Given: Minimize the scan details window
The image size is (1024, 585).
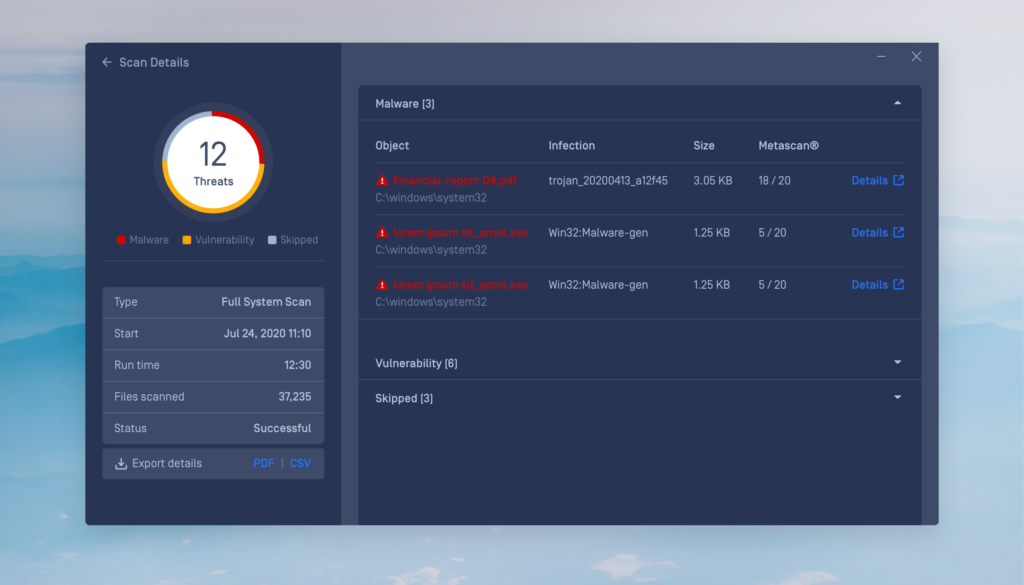Looking at the screenshot, I should click(881, 57).
